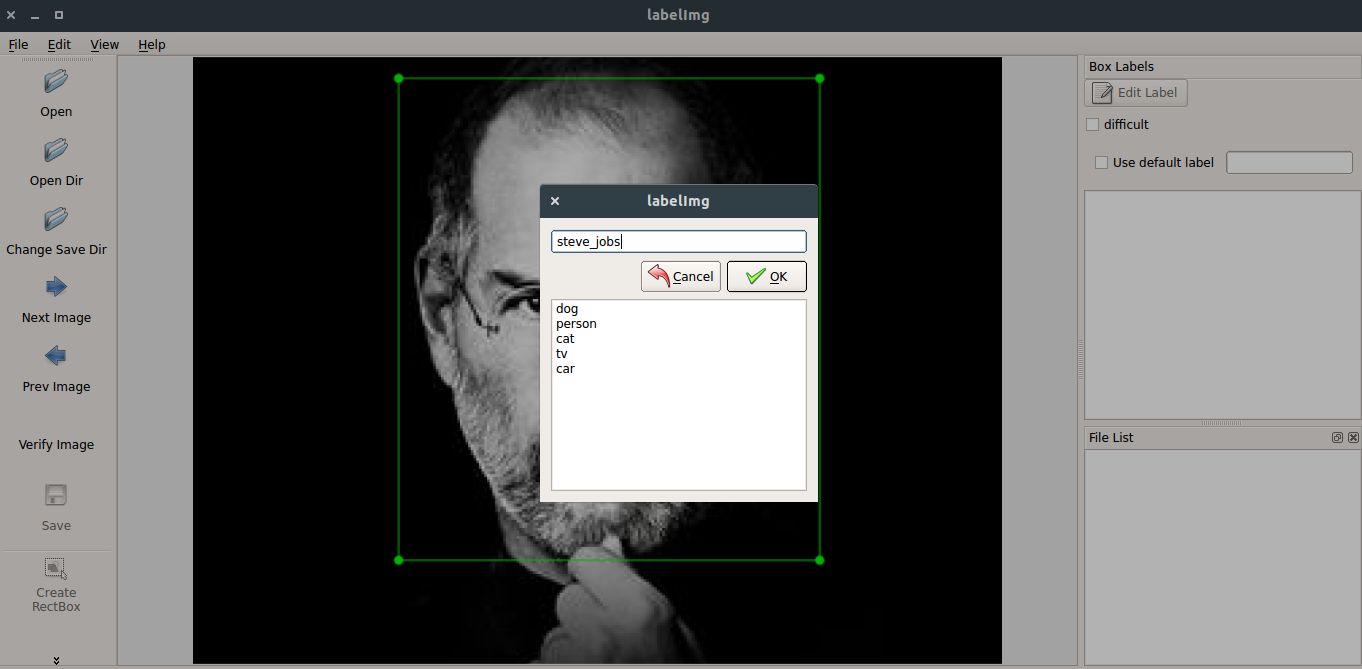Close the File List panel
This screenshot has width=1362, height=669.
(x=1353, y=438)
